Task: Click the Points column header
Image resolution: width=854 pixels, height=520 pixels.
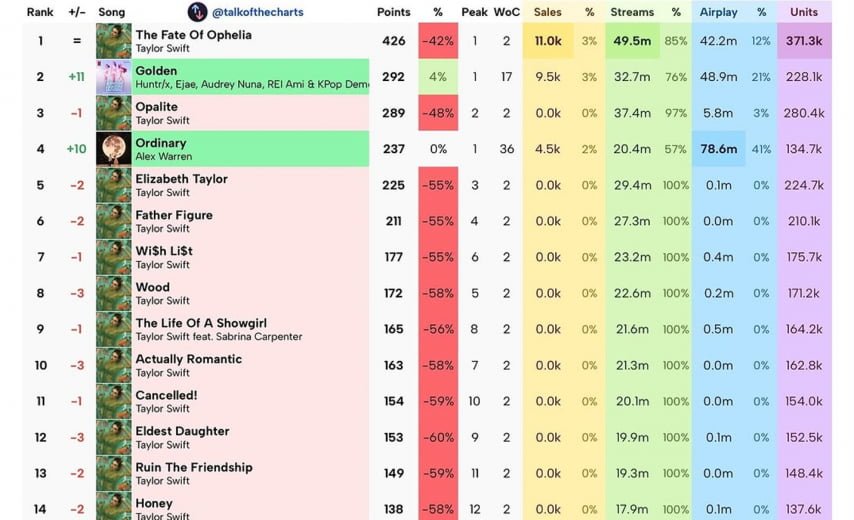Action: [x=393, y=12]
